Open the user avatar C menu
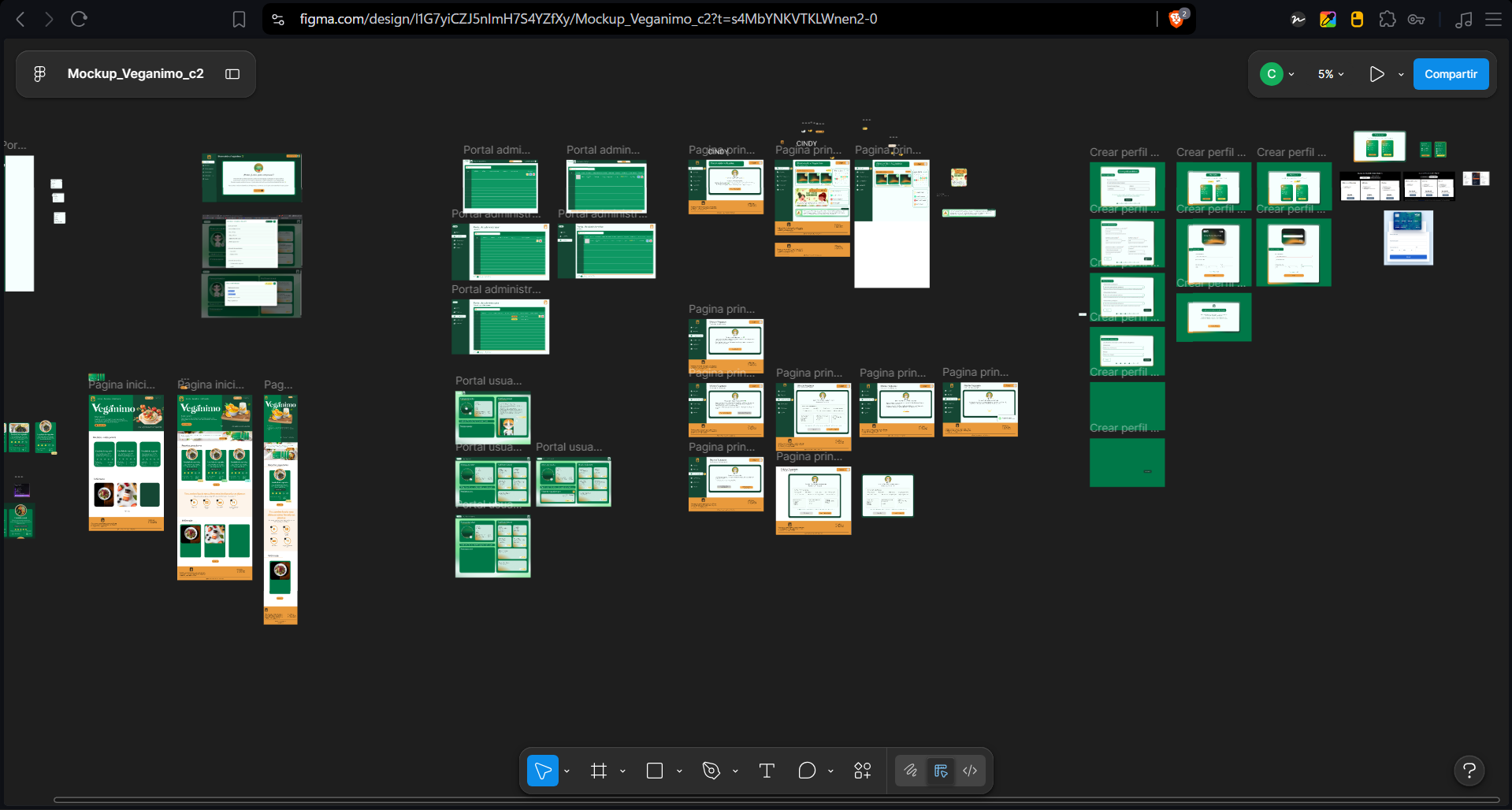Screen dimensions: 1512x810 pyautogui.click(x=1271, y=74)
